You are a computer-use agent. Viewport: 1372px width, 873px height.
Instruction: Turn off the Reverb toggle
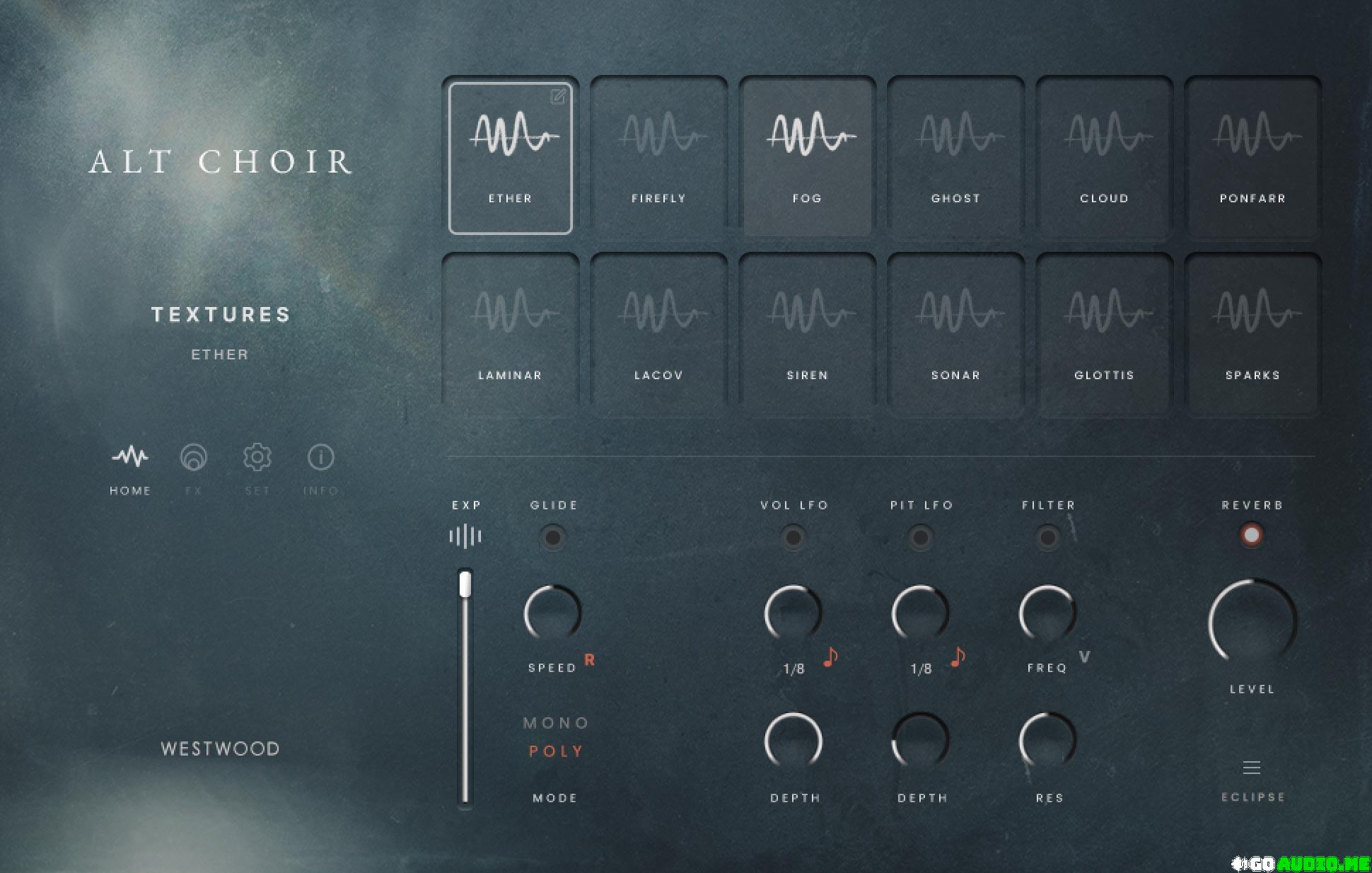click(1251, 535)
